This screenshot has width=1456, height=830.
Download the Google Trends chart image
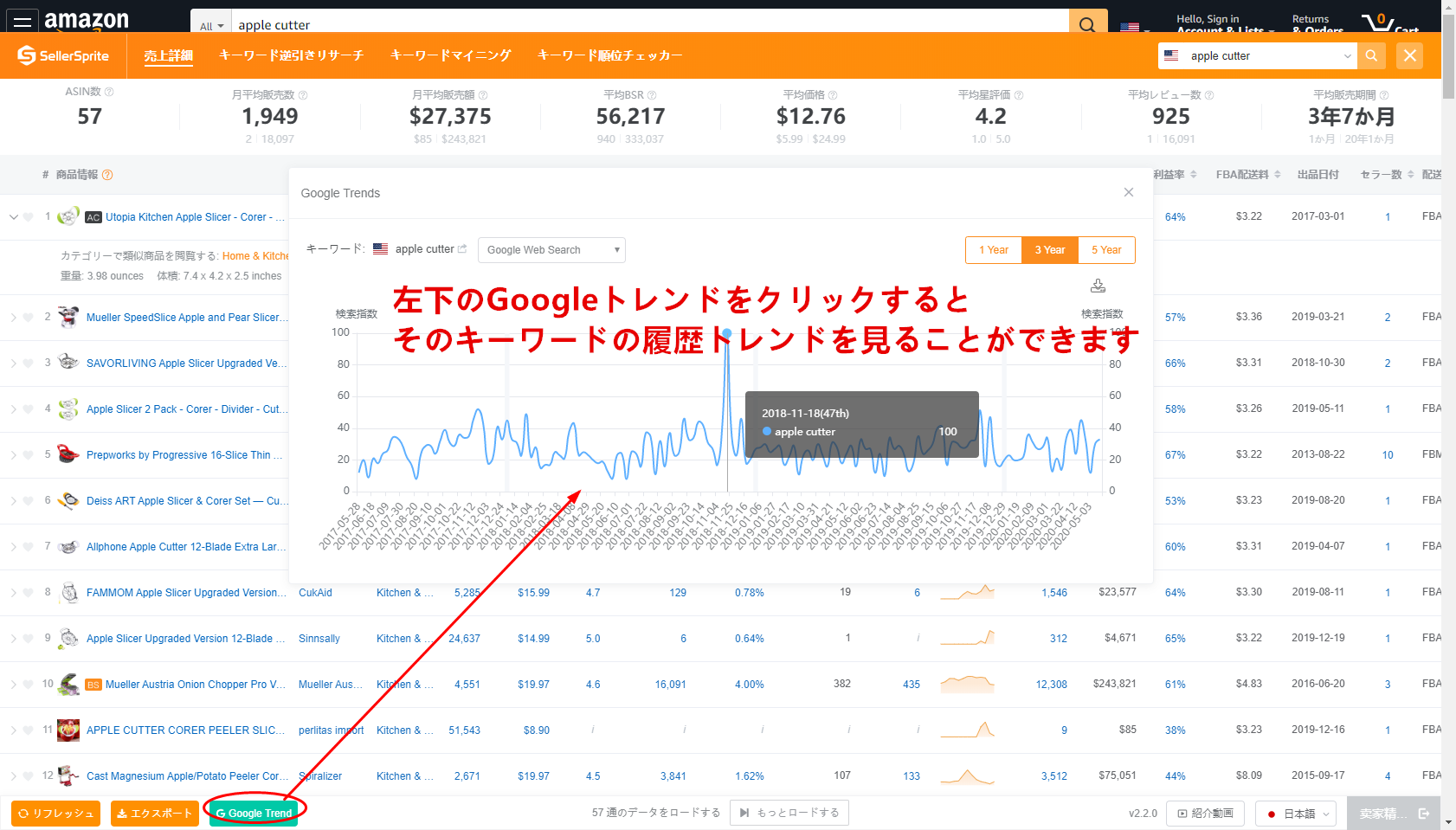point(1098,286)
